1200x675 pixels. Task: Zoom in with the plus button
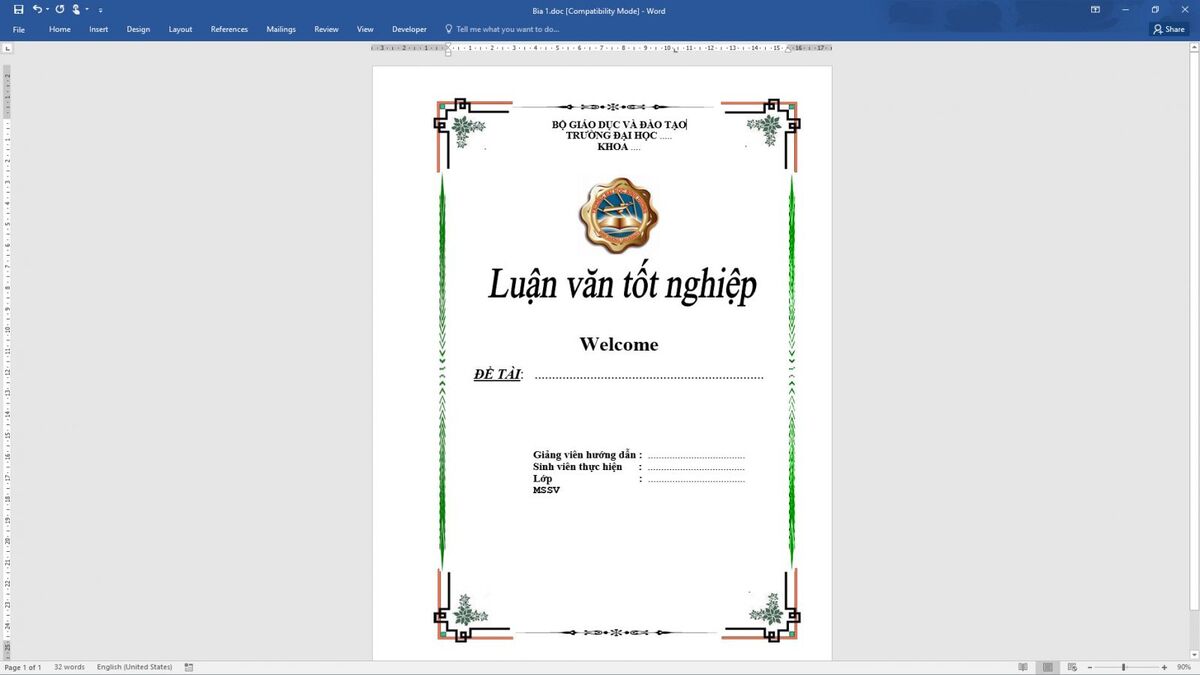point(1164,667)
